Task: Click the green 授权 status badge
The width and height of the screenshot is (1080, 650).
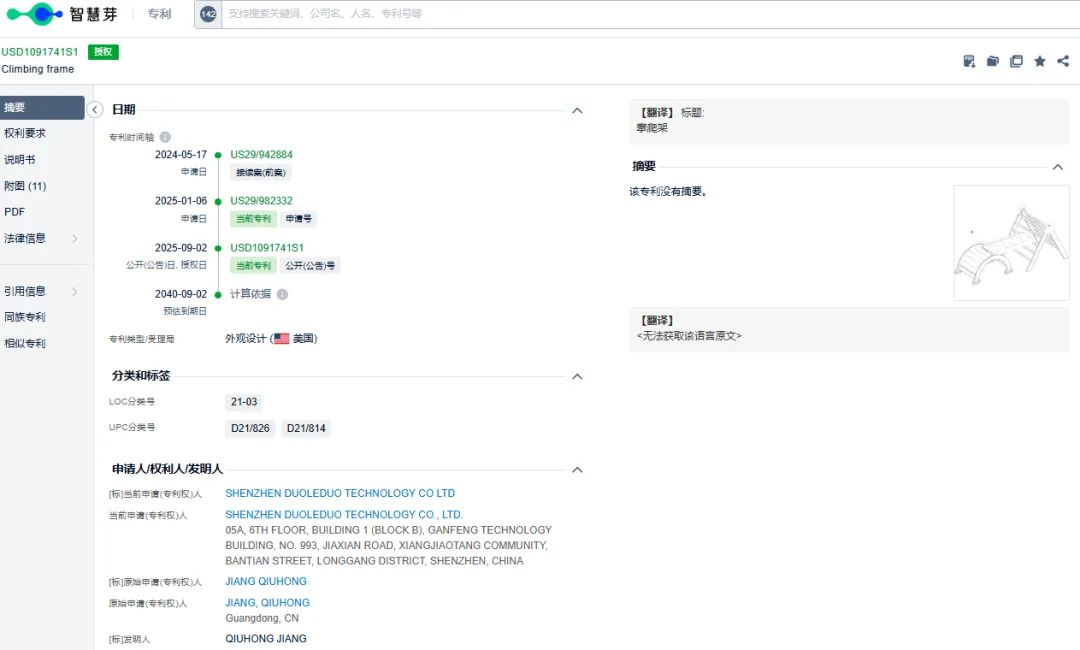Action: [x=103, y=52]
